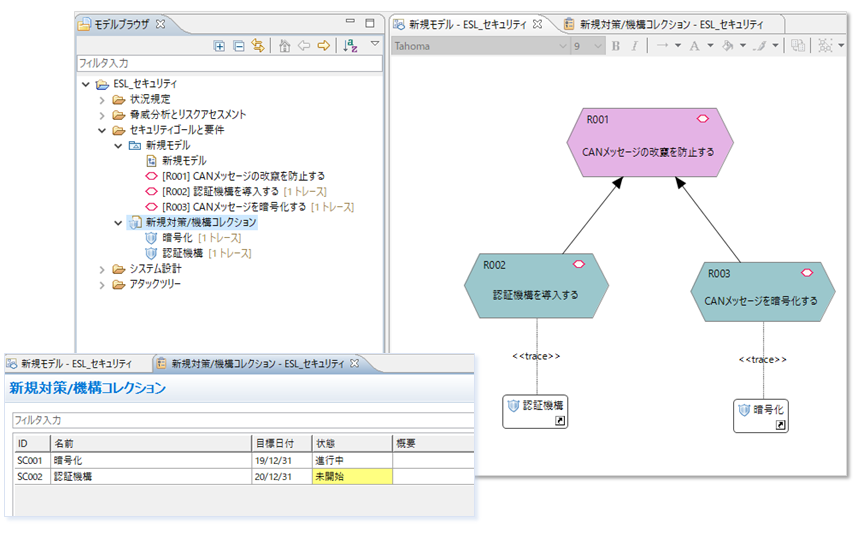862x544 pixels.
Task: Click shortcut arrow icon on 認証機構 box
Action: coord(560,421)
